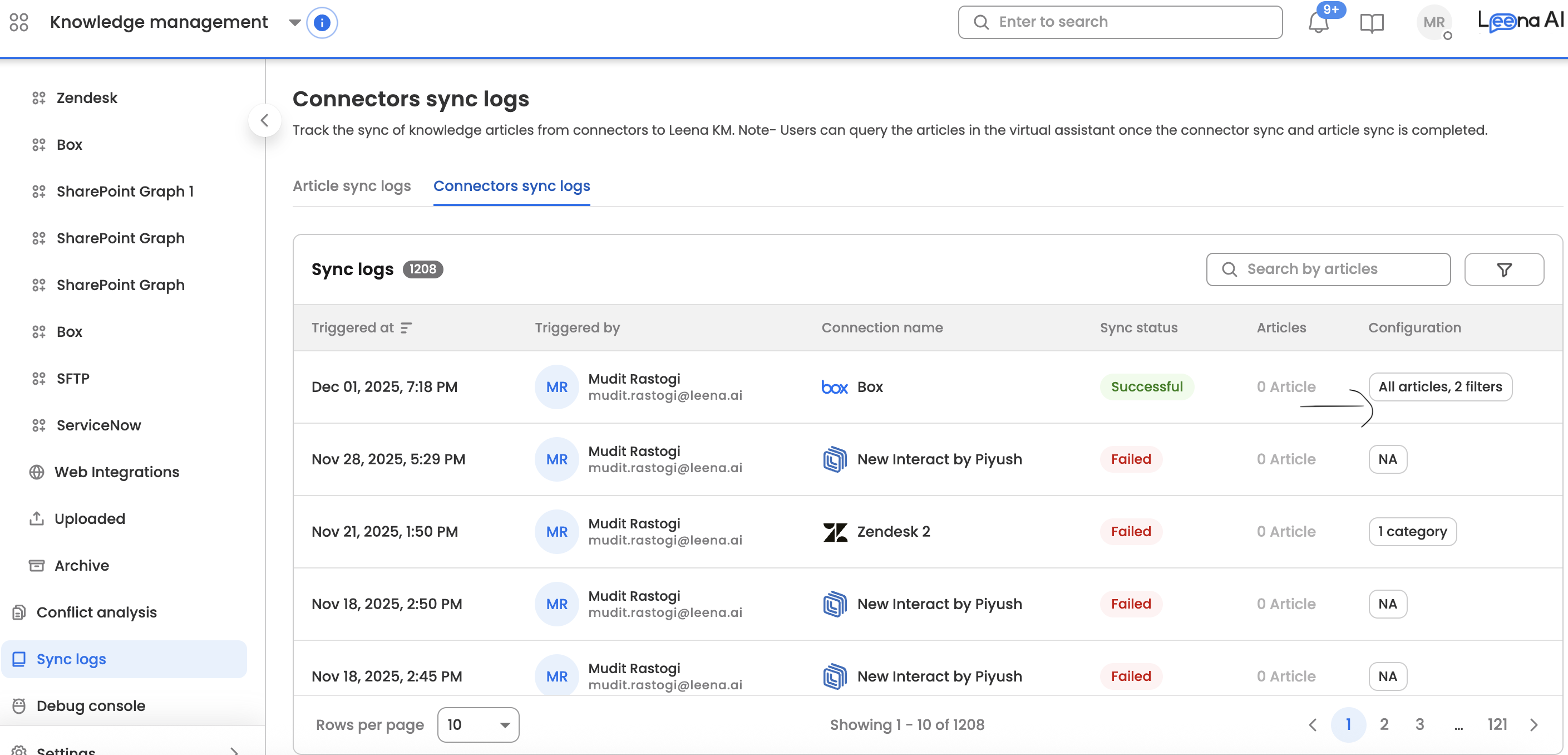Open the notifications bell
The width and height of the screenshot is (1568, 755).
point(1318,23)
